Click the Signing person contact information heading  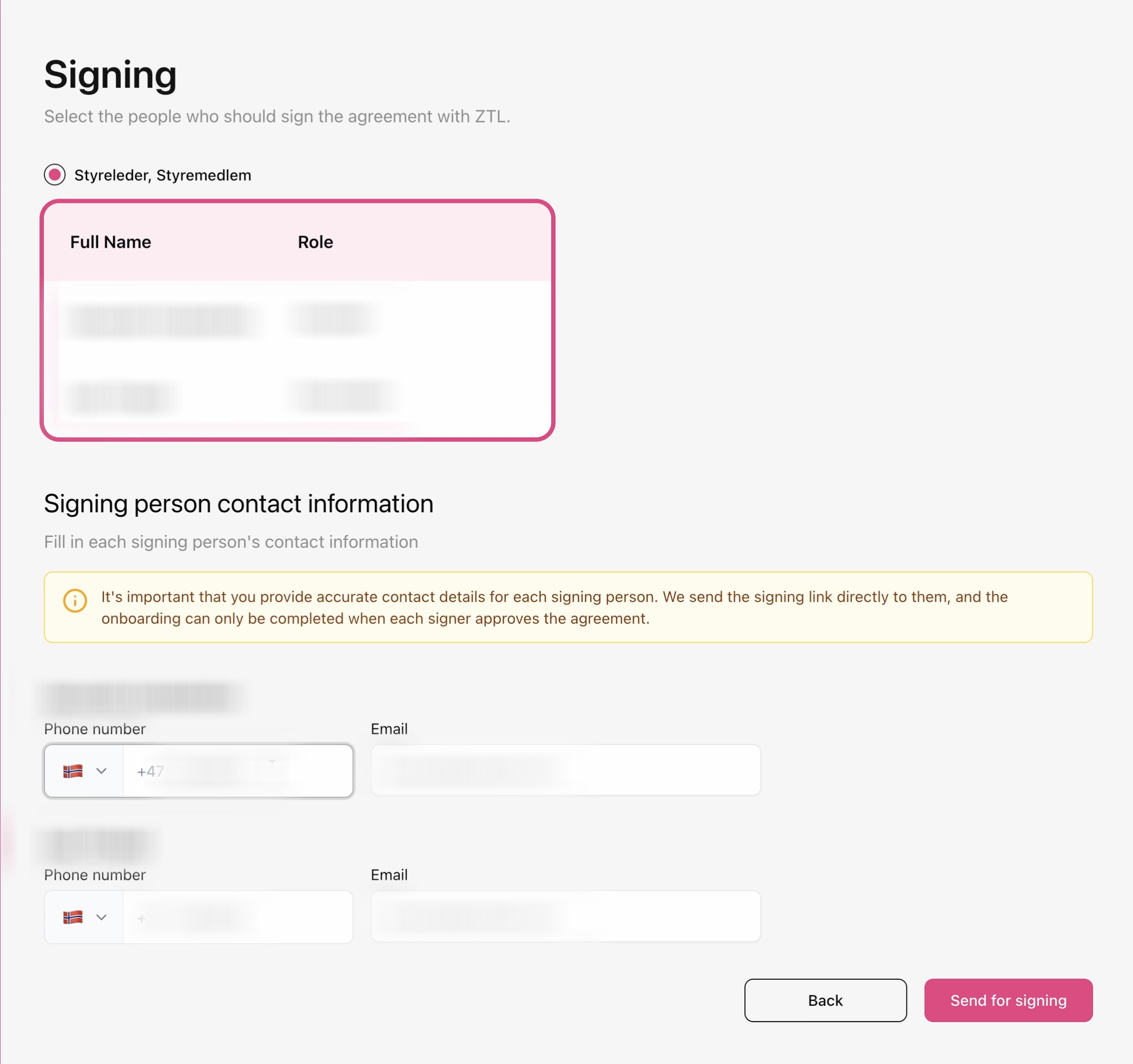(x=238, y=504)
